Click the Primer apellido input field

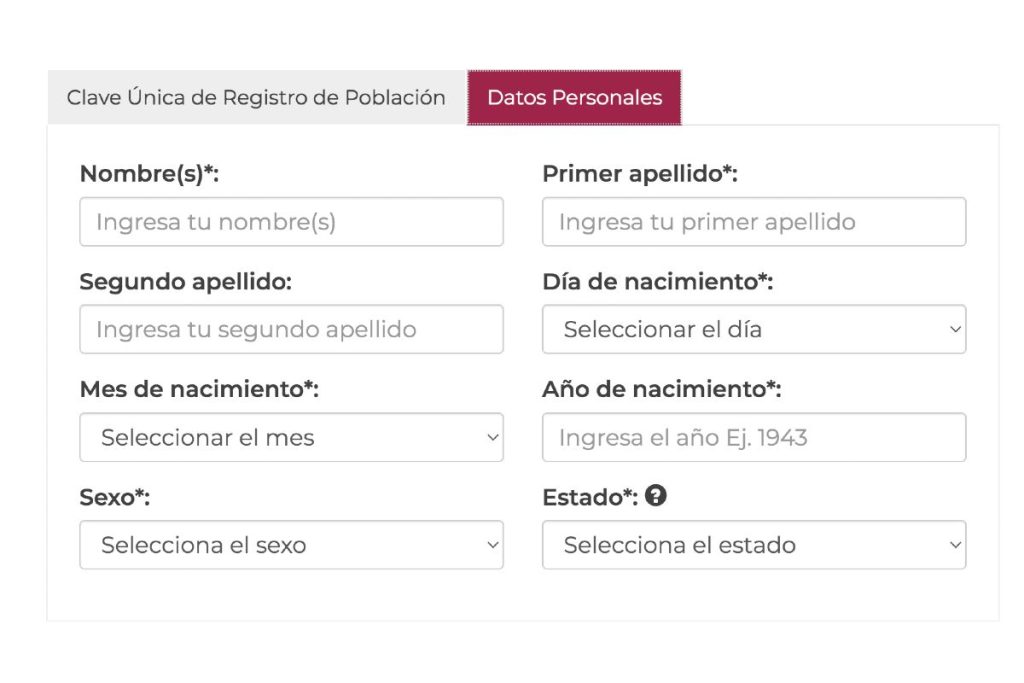click(753, 221)
